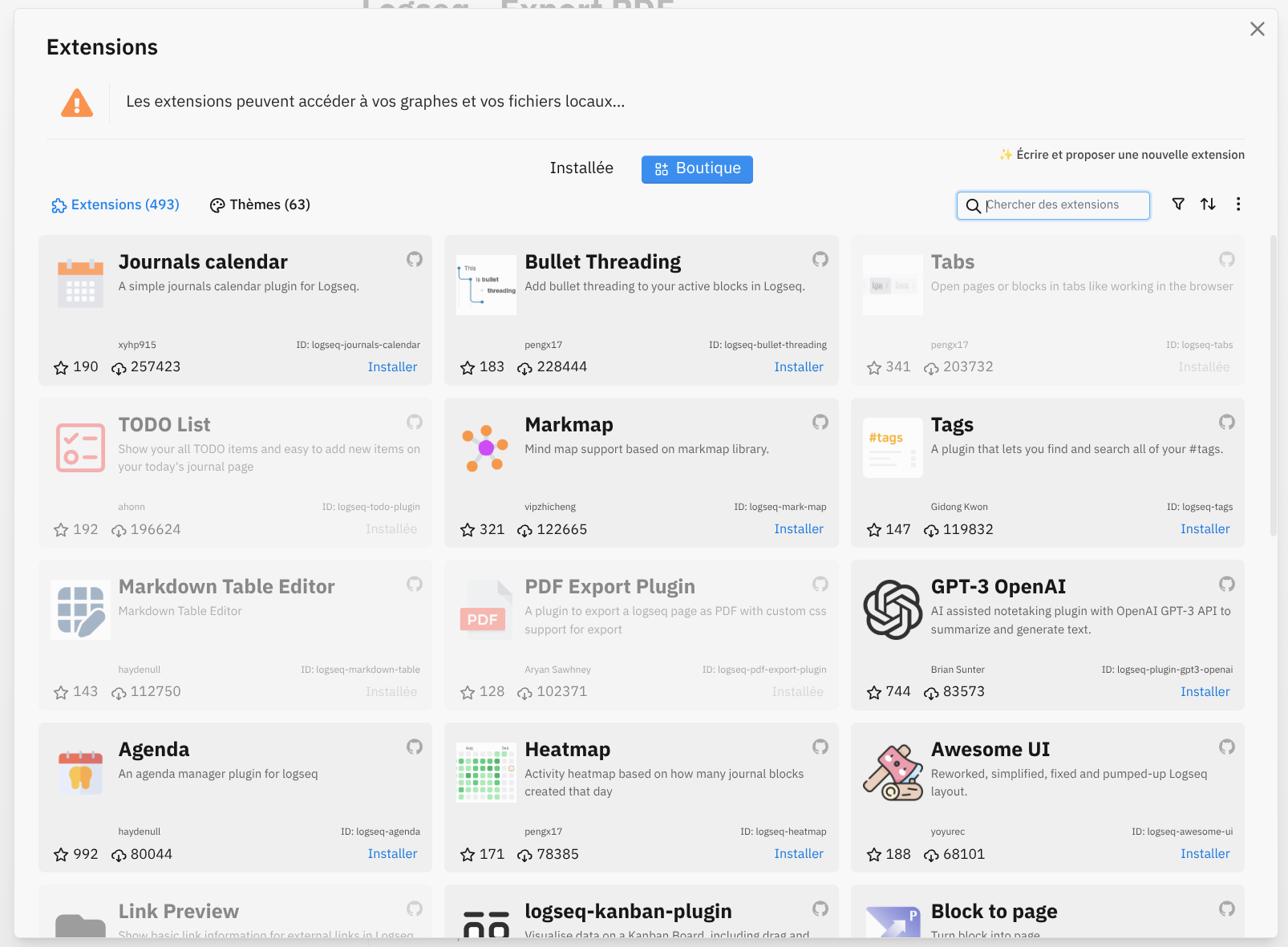This screenshot has width=1288, height=947.
Task: Install the Awesome UI plugin
Action: coord(1205,854)
